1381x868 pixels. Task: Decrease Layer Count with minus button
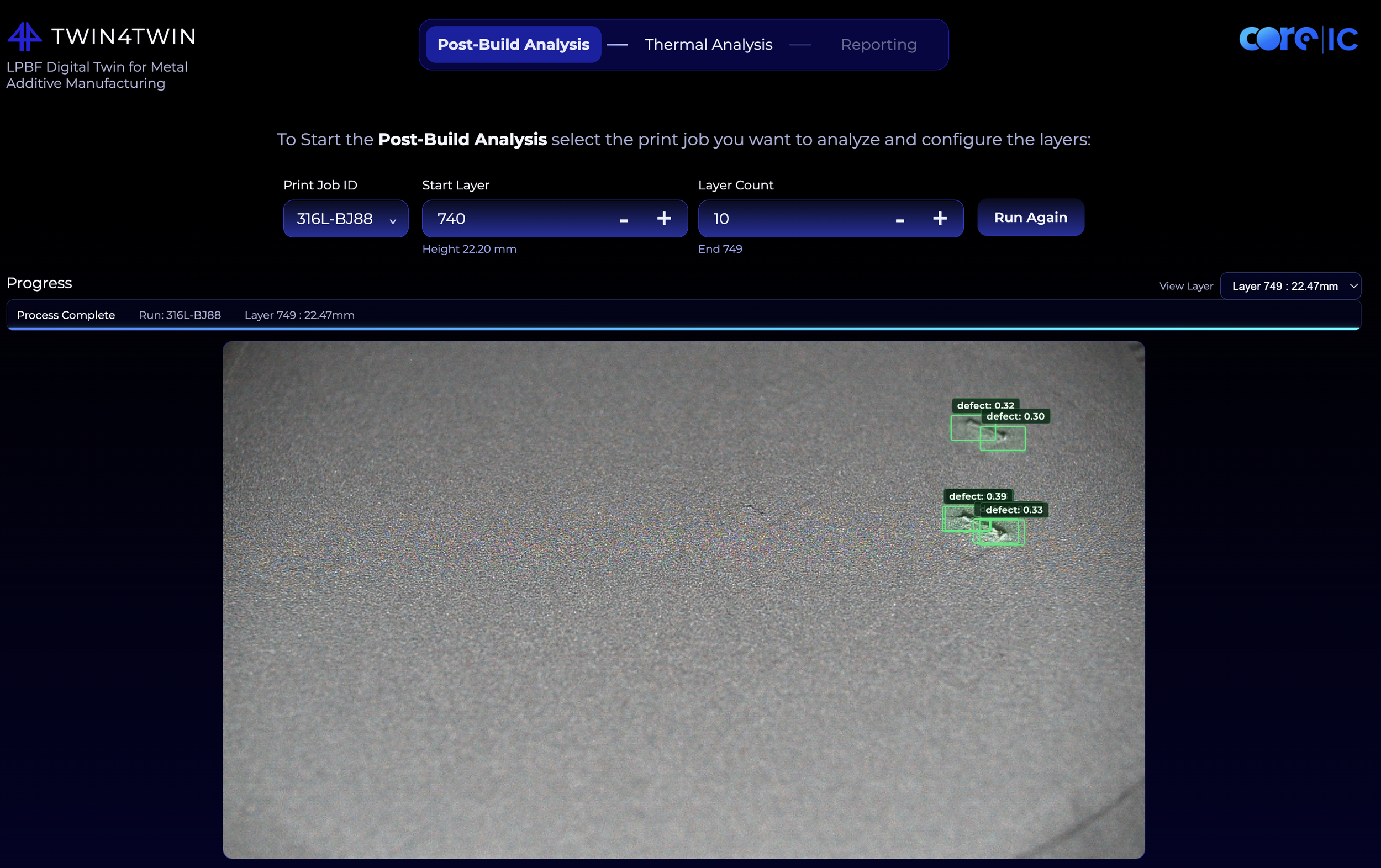tap(900, 219)
